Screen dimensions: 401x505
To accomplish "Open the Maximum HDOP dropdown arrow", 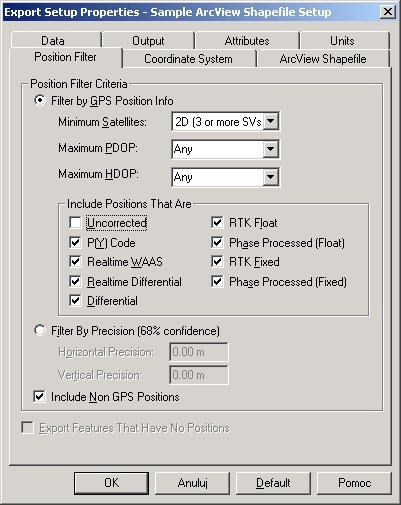I will (x=271, y=177).
